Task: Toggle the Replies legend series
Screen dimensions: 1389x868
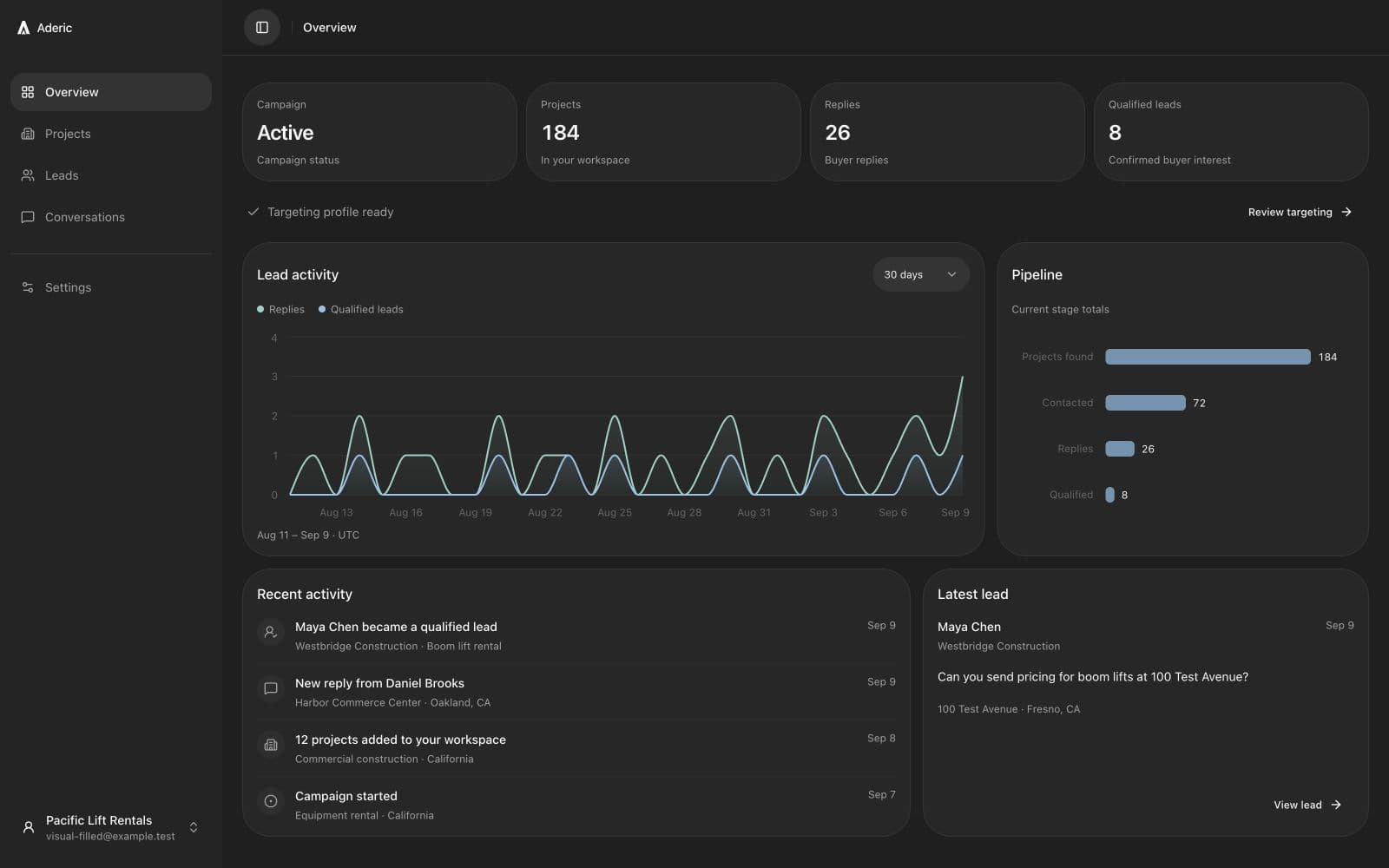Action: (x=280, y=309)
